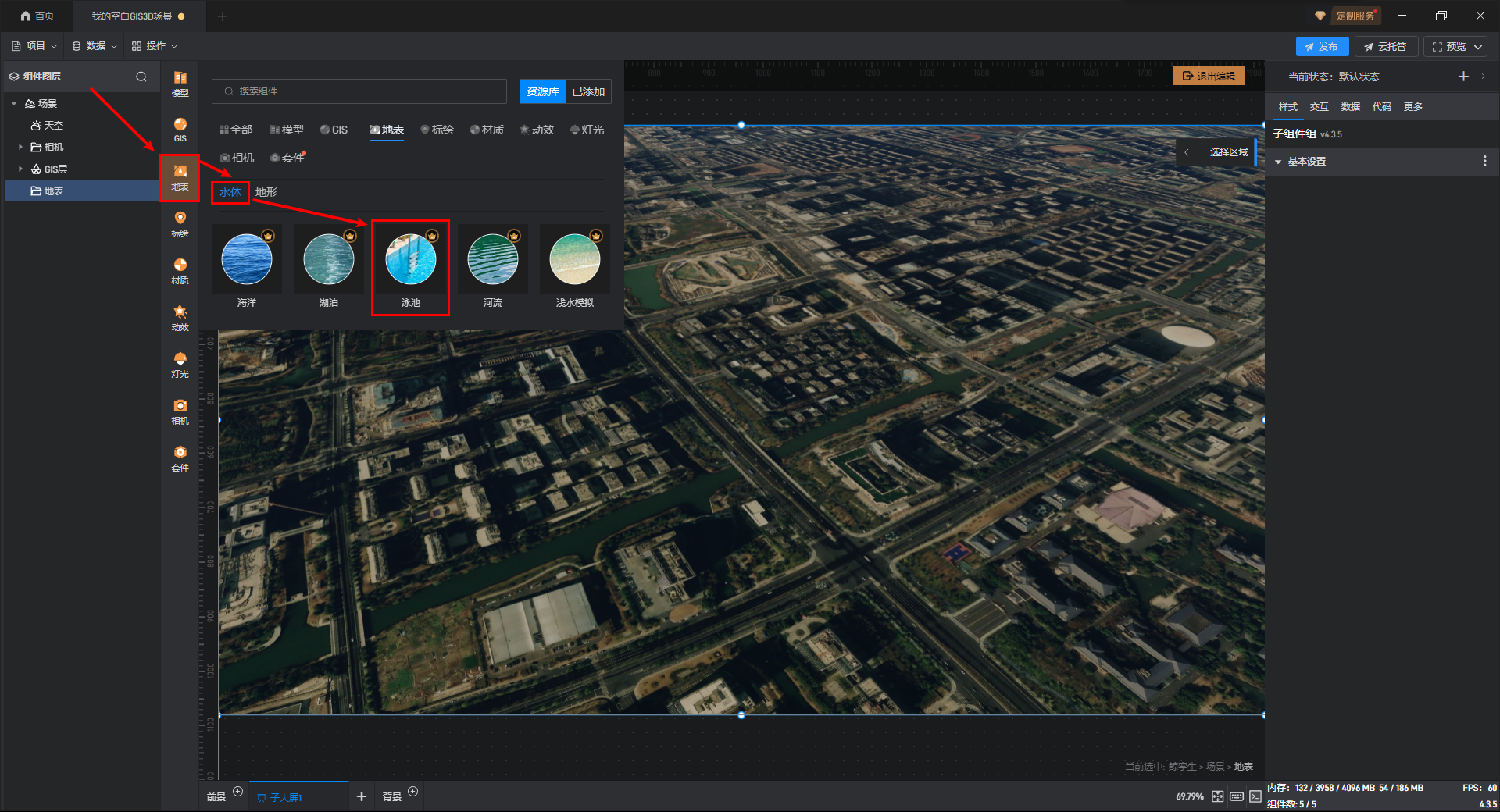Open the 项目 dropdown menu

click(35, 46)
